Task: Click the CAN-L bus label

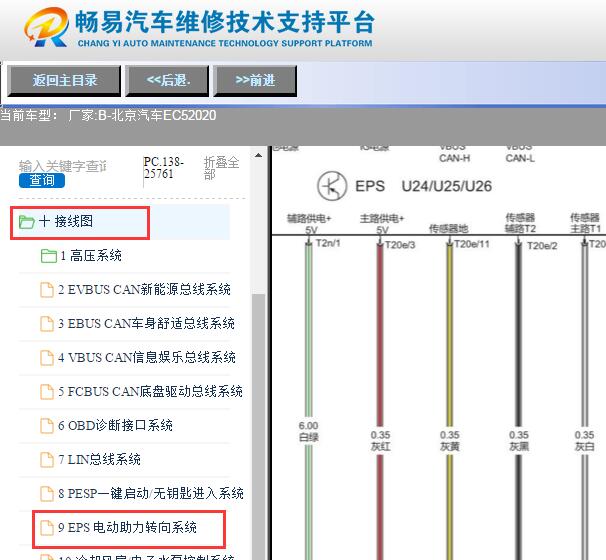Action: point(520,158)
